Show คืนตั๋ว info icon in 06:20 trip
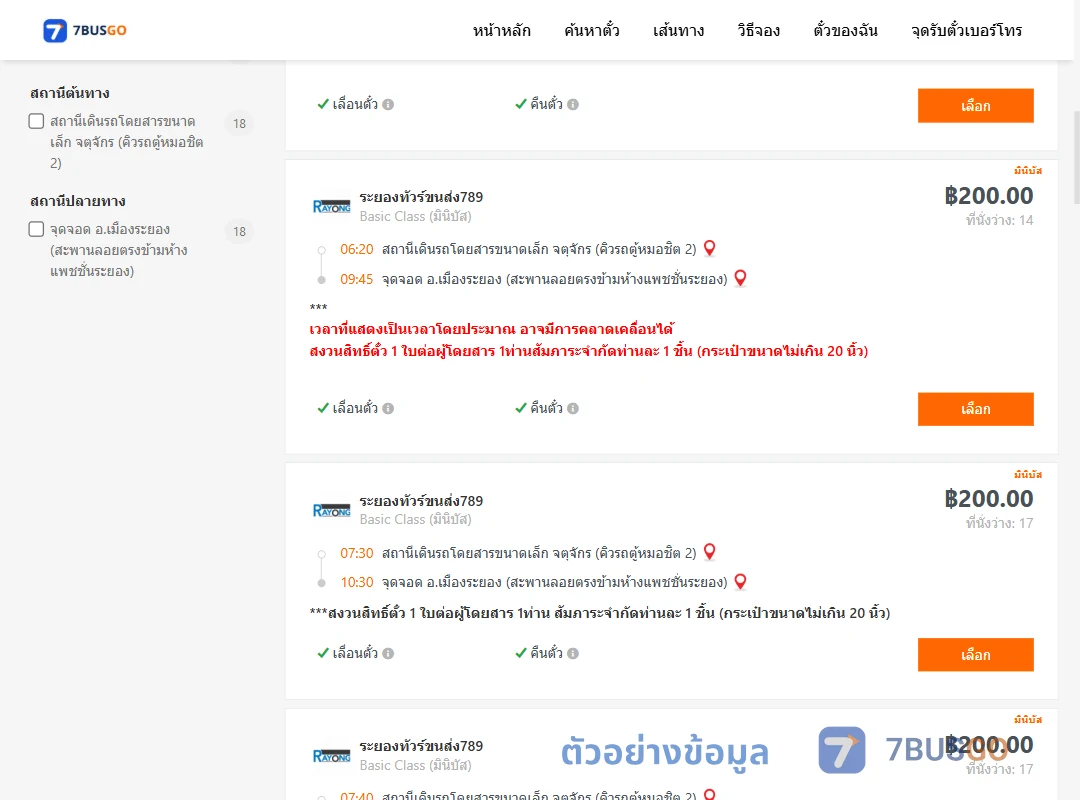This screenshot has width=1080, height=800. pyautogui.click(x=573, y=409)
